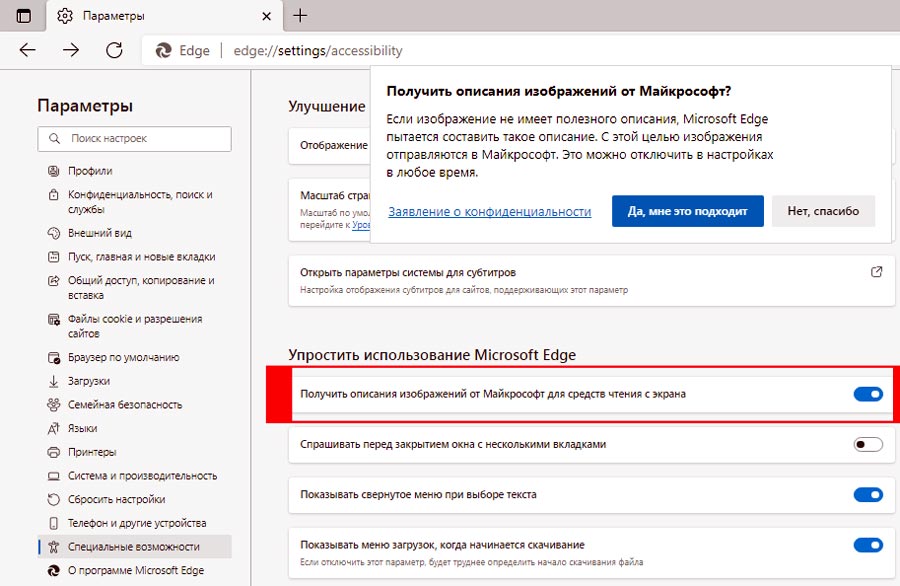Image resolution: width=900 pixels, height=586 pixels.
Task: Click the download arrow icon for Загрузки
Action: point(53,381)
